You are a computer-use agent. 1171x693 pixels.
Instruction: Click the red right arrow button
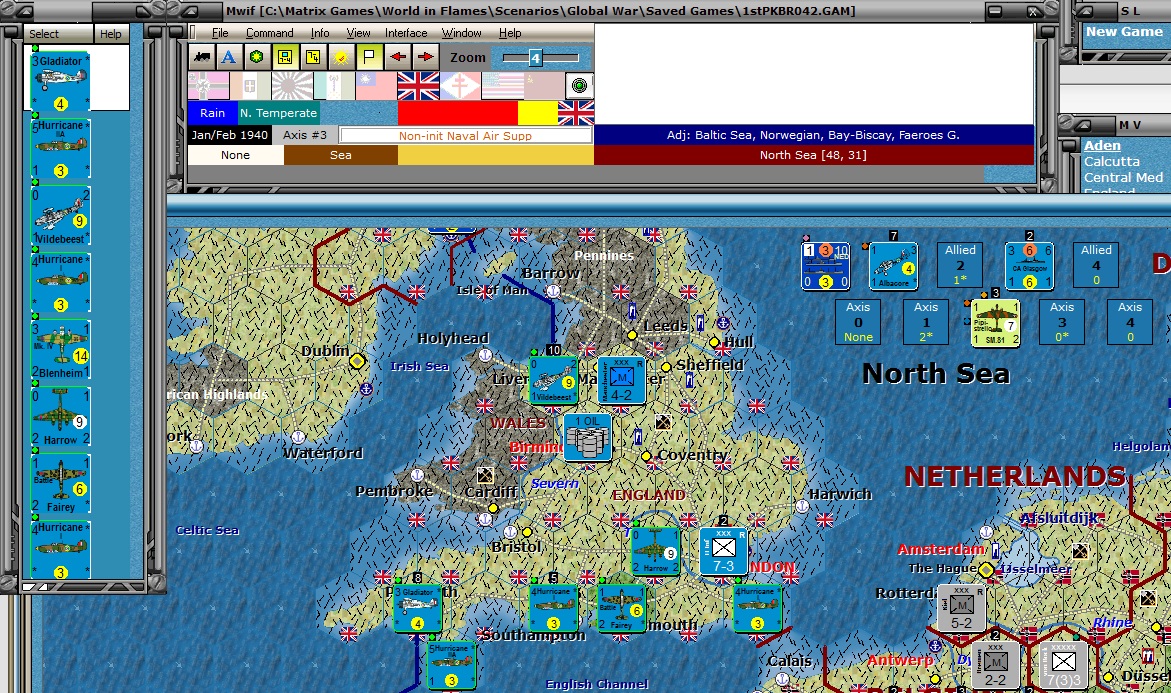coord(426,57)
